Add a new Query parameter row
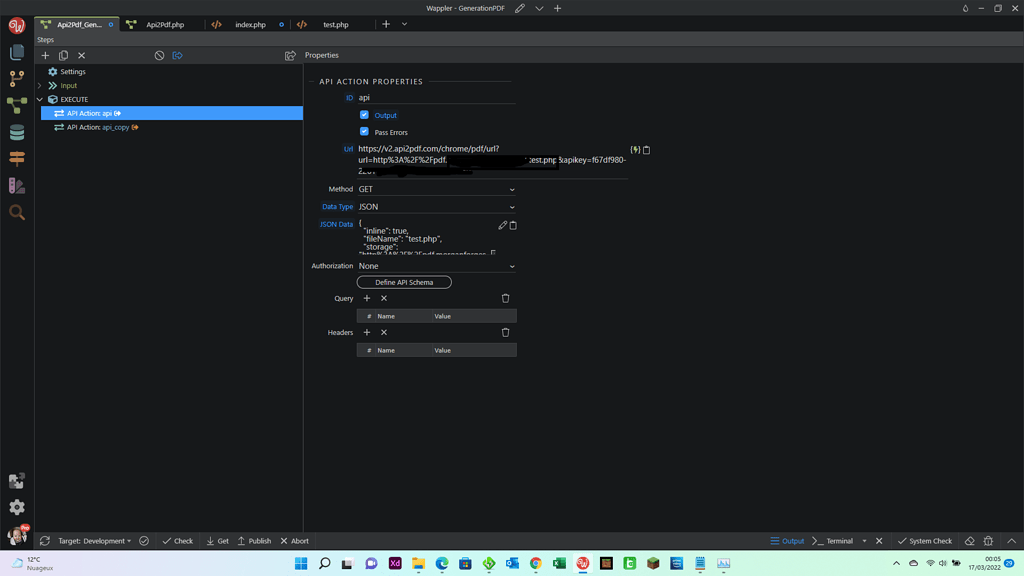The width and height of the screenshot is (1024, 576). tap(367, 298)
